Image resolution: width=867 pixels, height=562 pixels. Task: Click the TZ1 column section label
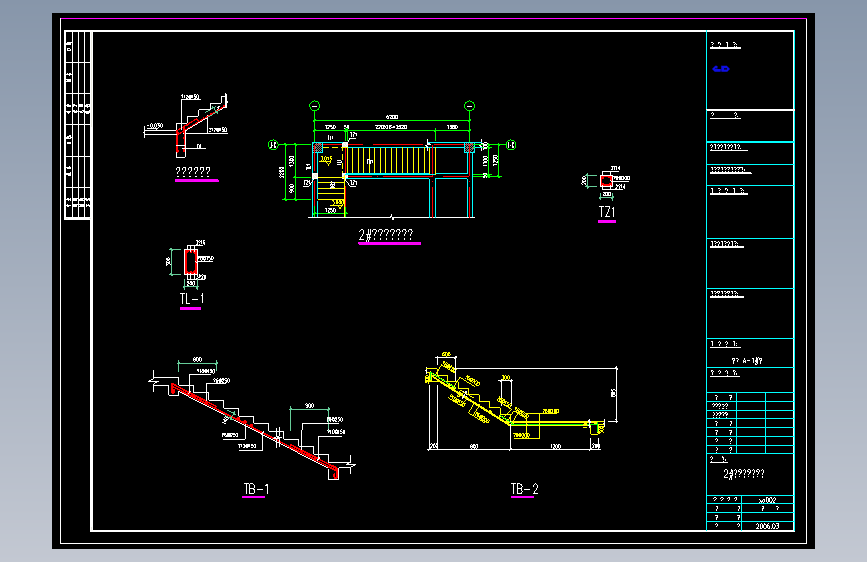point(607,212)
